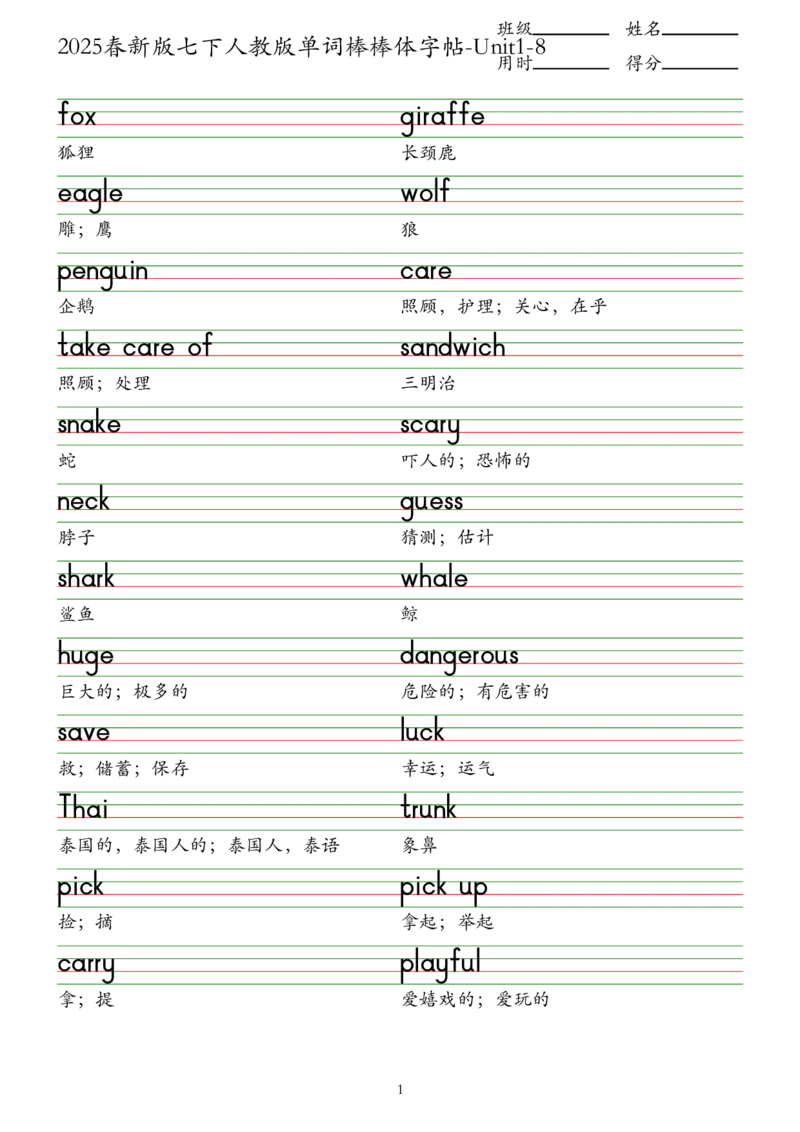Select the word "giraffe"
This screenshot has height=1132, width=800.
coord(443,117)
